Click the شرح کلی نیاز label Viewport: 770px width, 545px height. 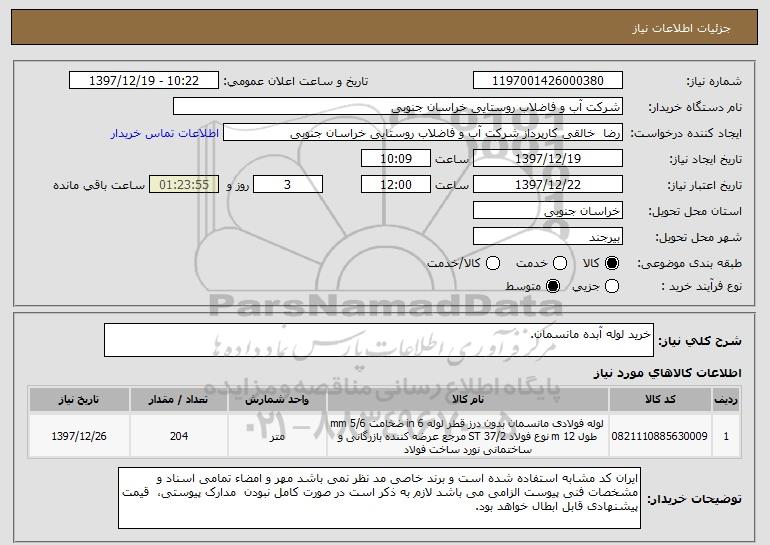(700, 341)
